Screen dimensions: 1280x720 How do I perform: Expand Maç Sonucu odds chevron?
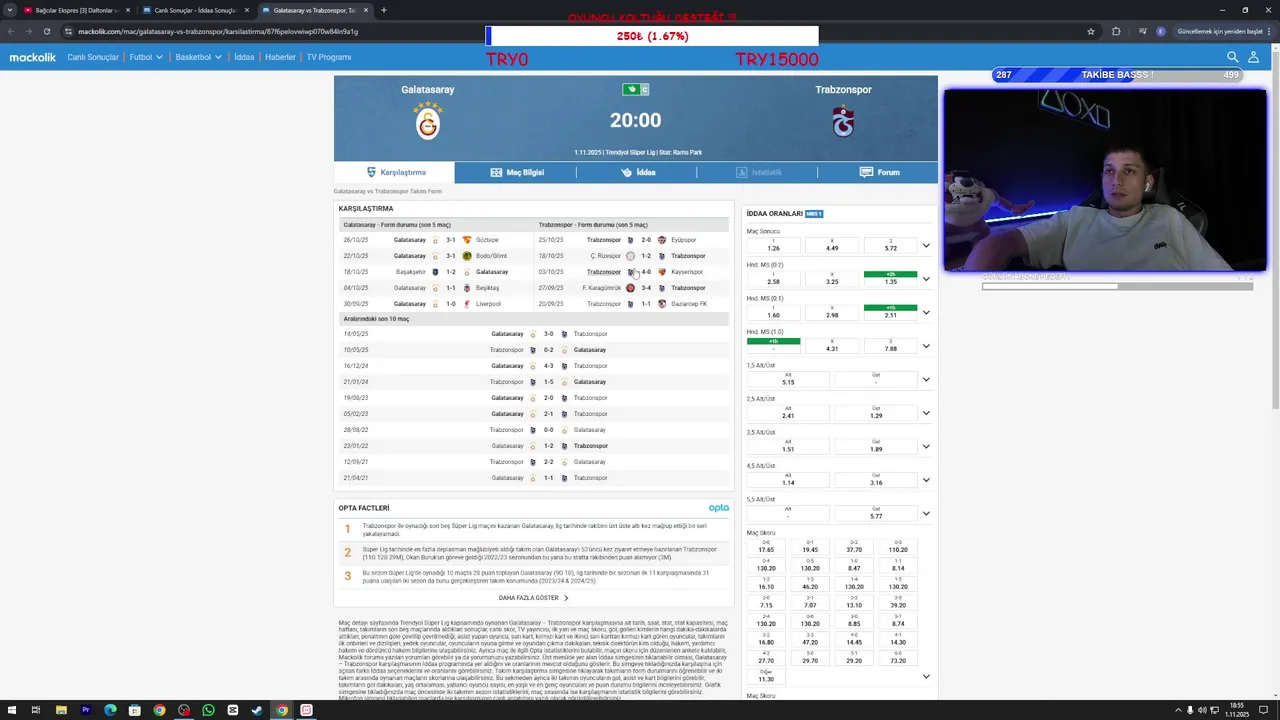click(926, 246)
